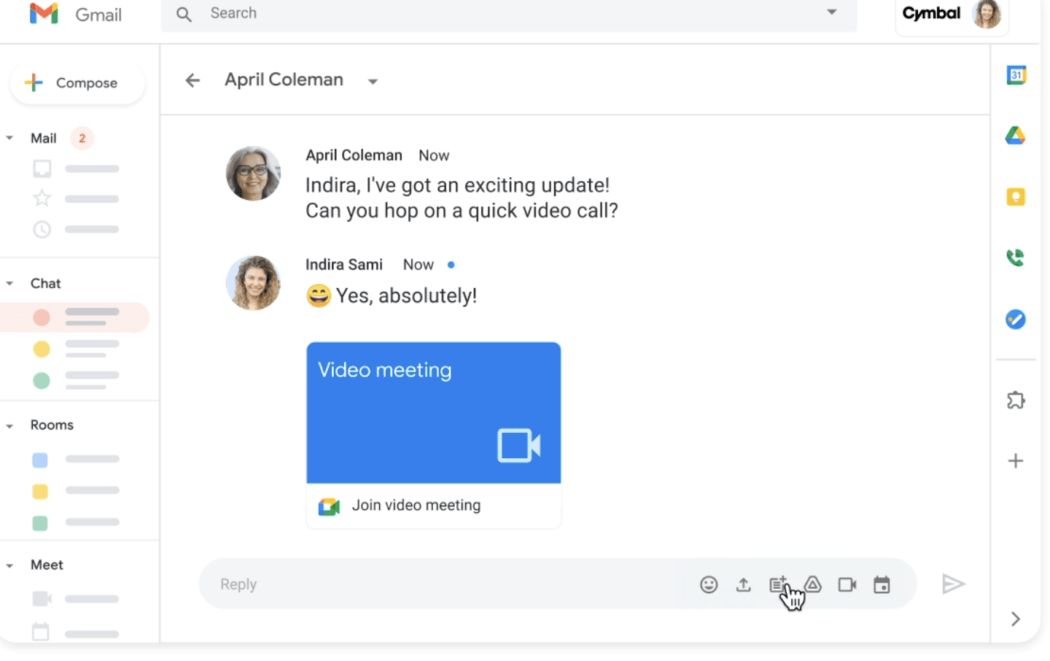This screenshot has height=661, width=1050.
Task: Open snoozed mail via clock icon
Action: (42, 229)
